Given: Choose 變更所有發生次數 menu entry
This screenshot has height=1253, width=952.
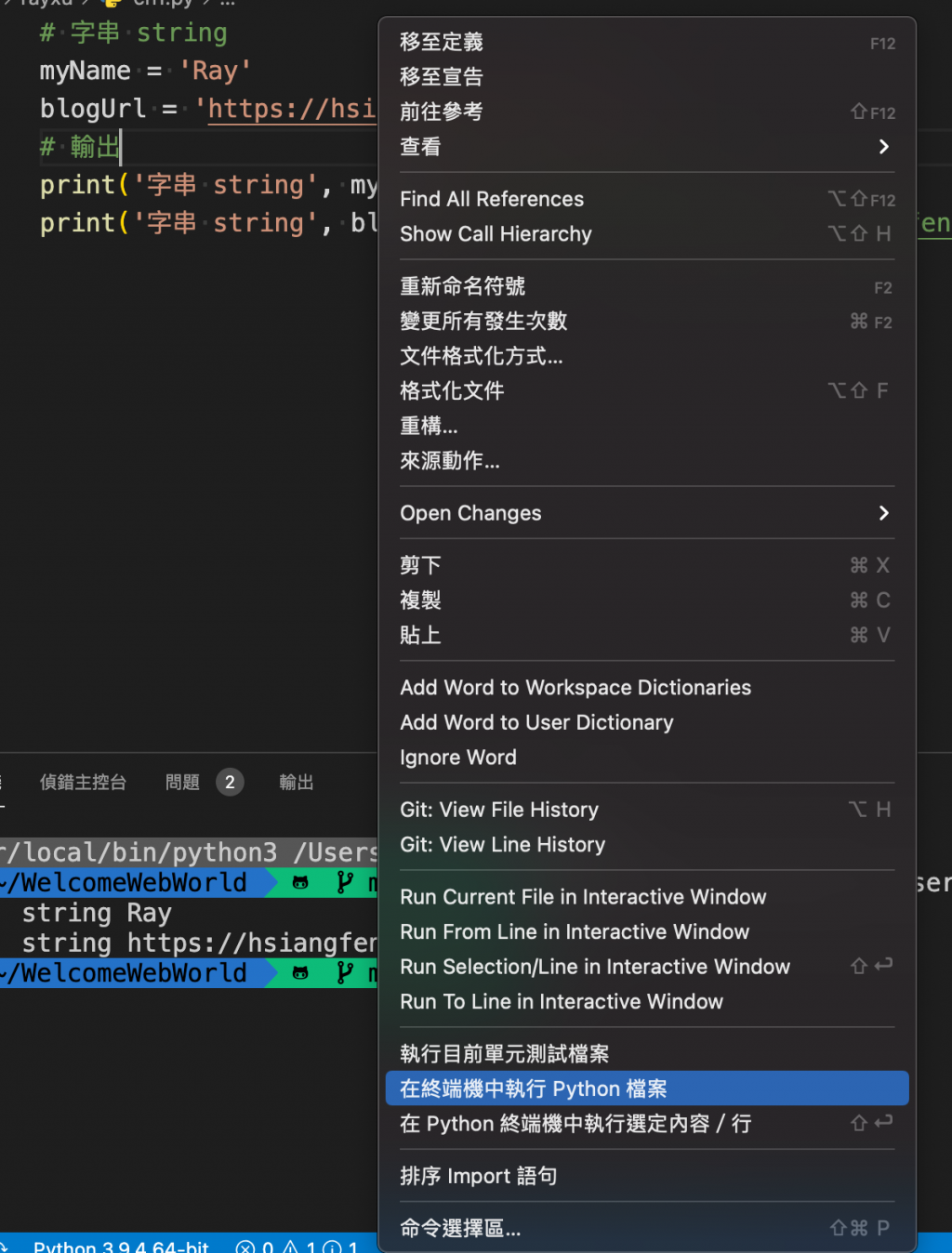Looking at the screenshot, I should click(x=647, y=322).
